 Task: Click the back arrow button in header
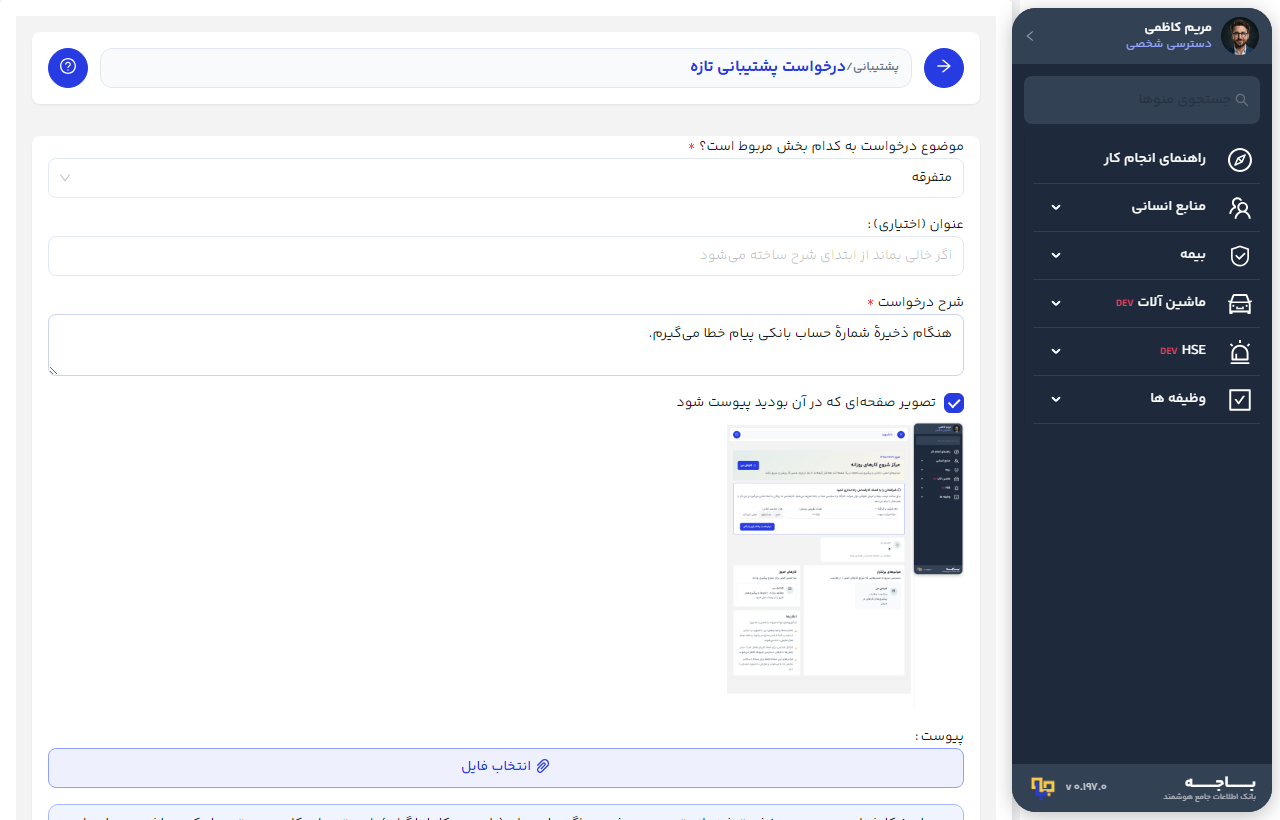pos(944,68)
